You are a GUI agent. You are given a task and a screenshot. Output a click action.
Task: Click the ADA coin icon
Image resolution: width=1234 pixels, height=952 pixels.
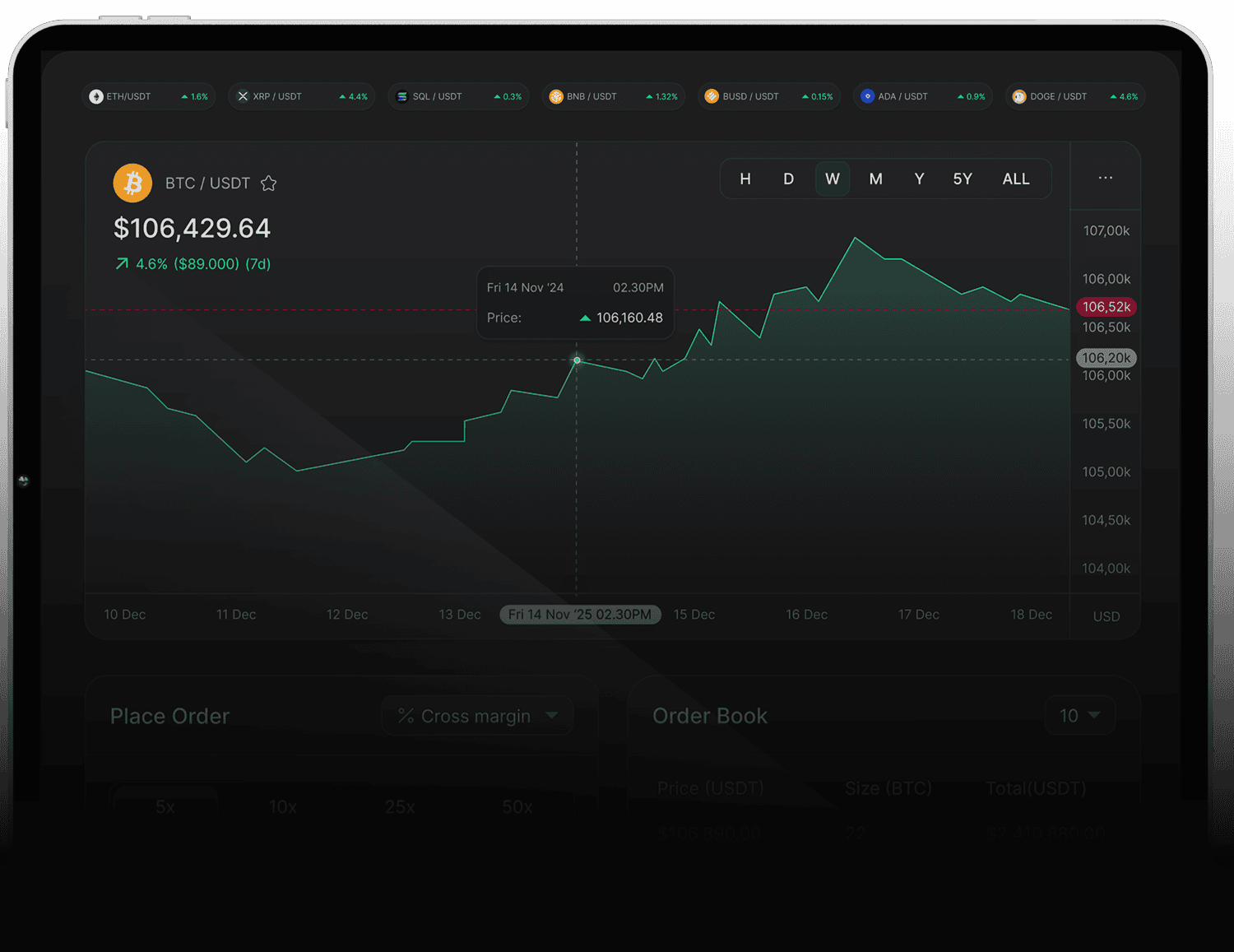(x=867, y=96)
